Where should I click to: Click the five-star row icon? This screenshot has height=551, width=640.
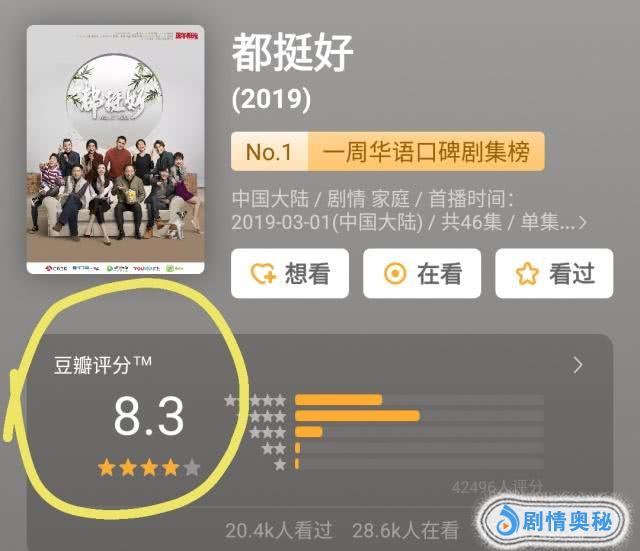255,400
